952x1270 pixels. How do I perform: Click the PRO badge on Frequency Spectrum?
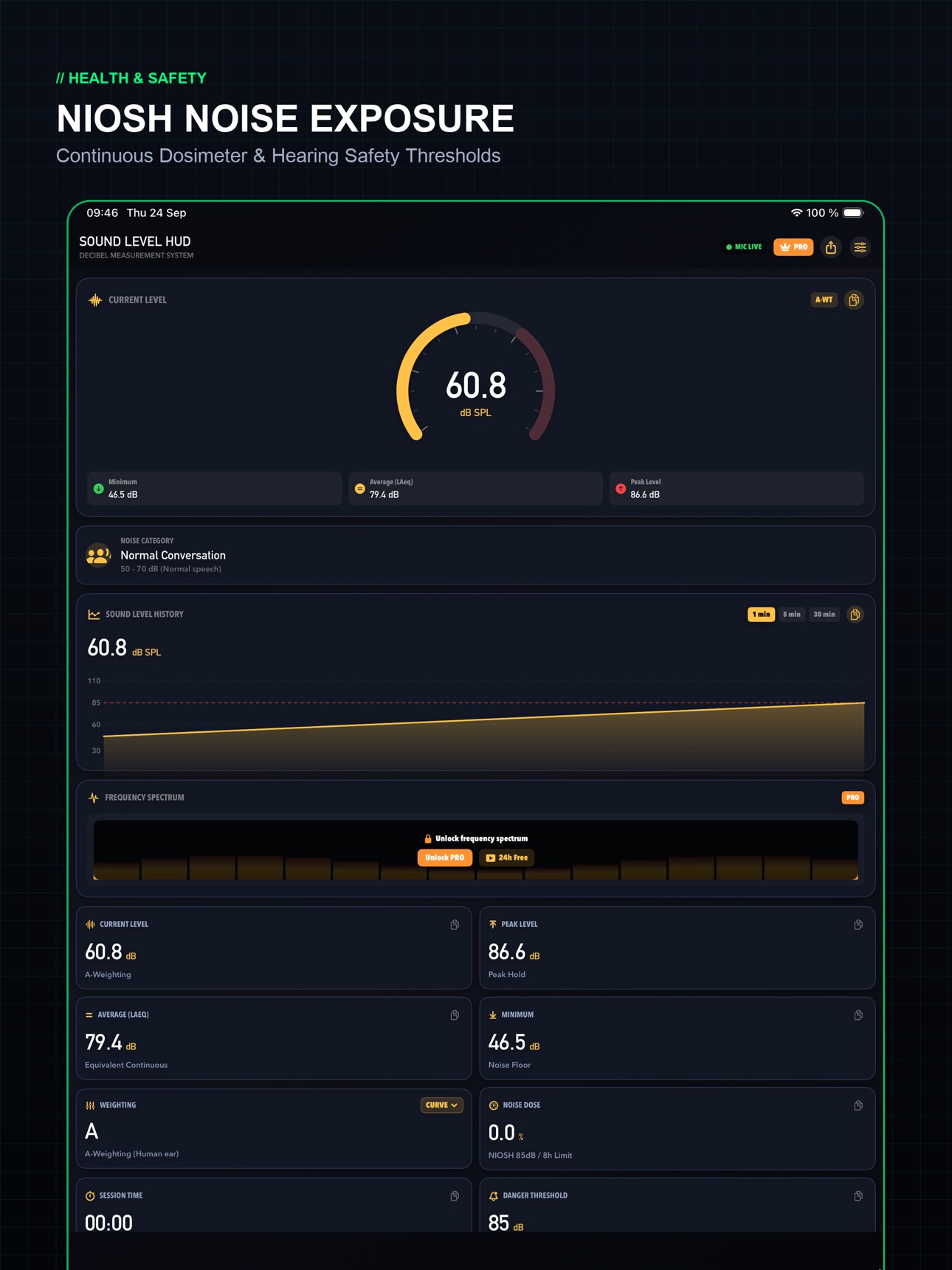pos(852,798)
